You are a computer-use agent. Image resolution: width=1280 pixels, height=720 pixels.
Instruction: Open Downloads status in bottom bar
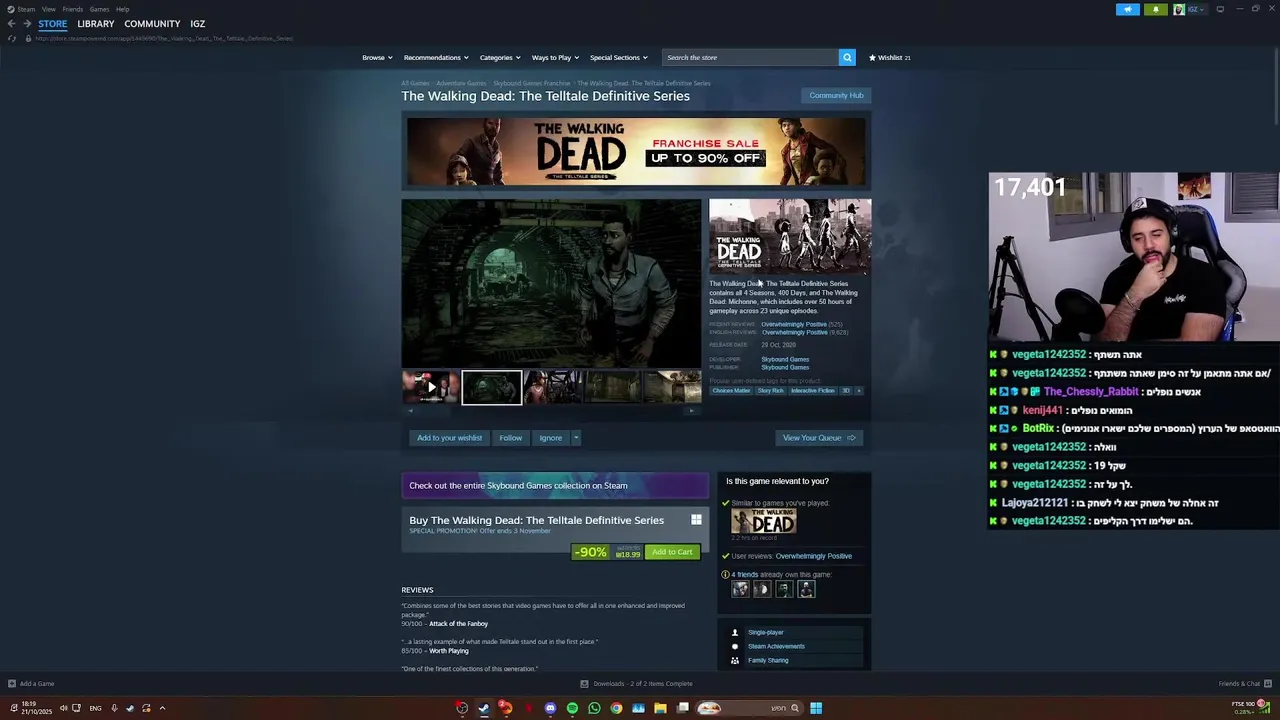pos(636,684)
